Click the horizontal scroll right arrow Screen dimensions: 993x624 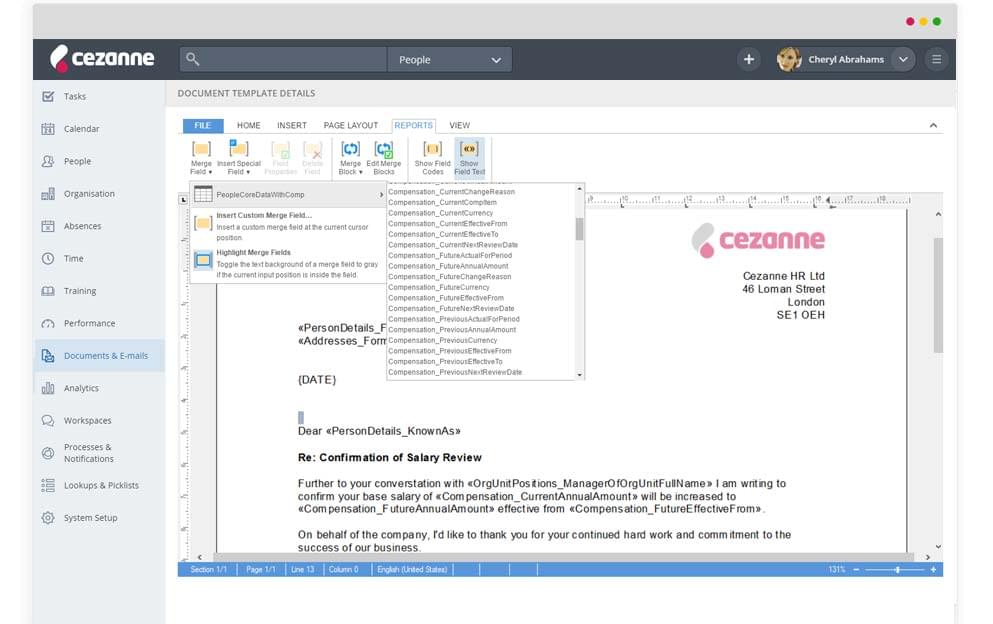tap(927, 557)
